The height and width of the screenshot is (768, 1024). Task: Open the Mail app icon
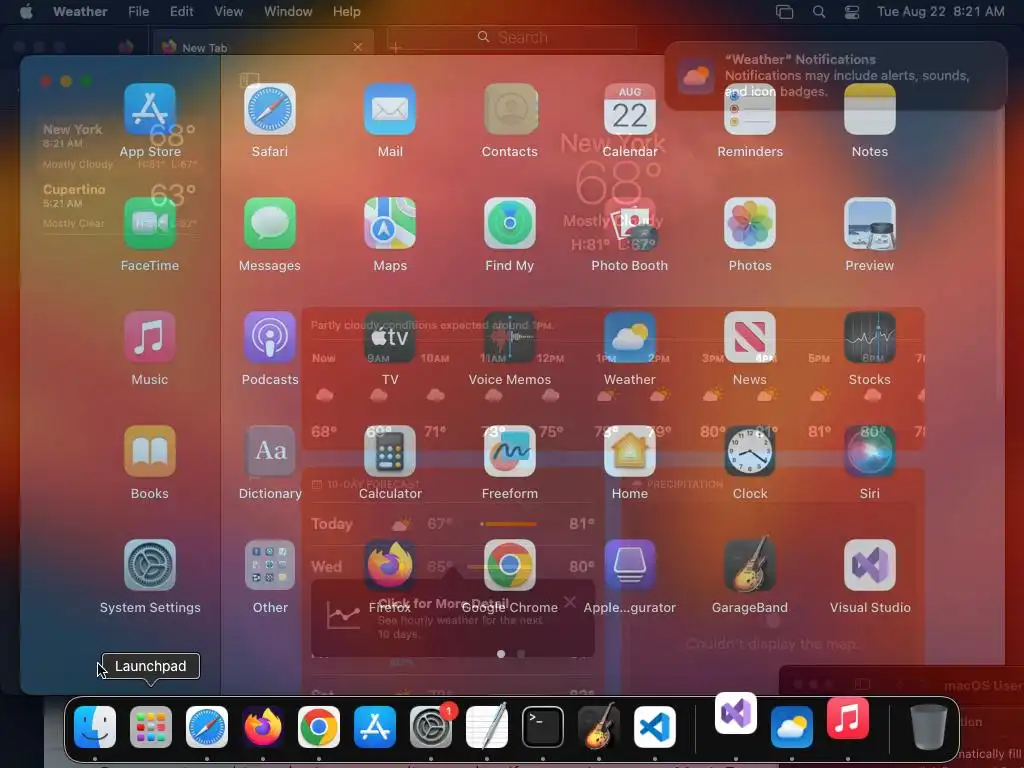390,109
